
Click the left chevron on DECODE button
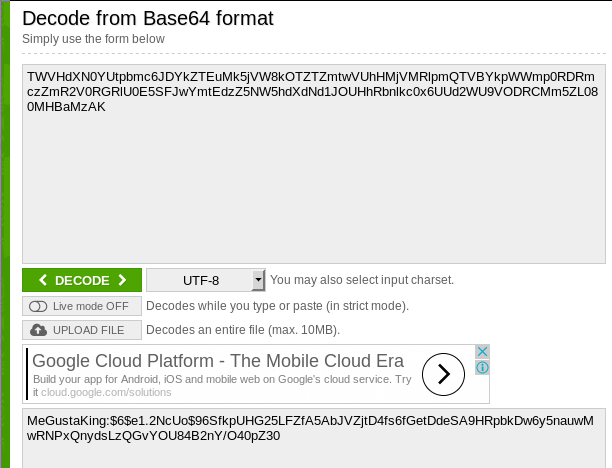pyautogui.click(x=43, y=280)
